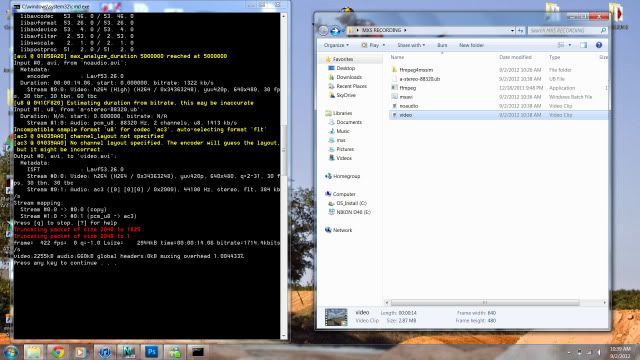Screen dimensions: 640x360
Task: Open the NIKON D40 (E:) drive
Action: [353, 212]
